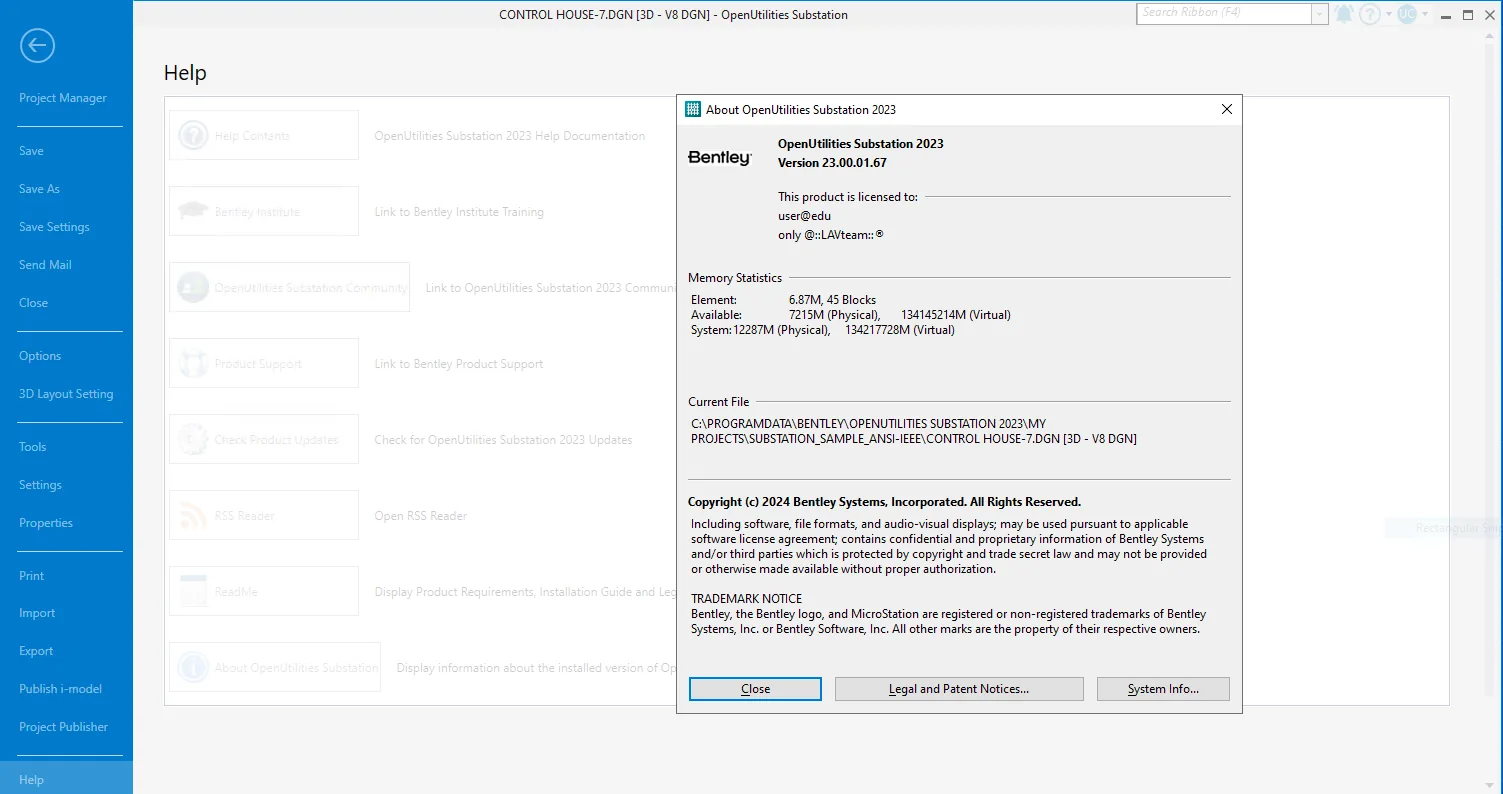Screen dimensions: 1503x794
Task: Click 'Link to Bentley Institute Training' description
Action: [x=459, y=212]
